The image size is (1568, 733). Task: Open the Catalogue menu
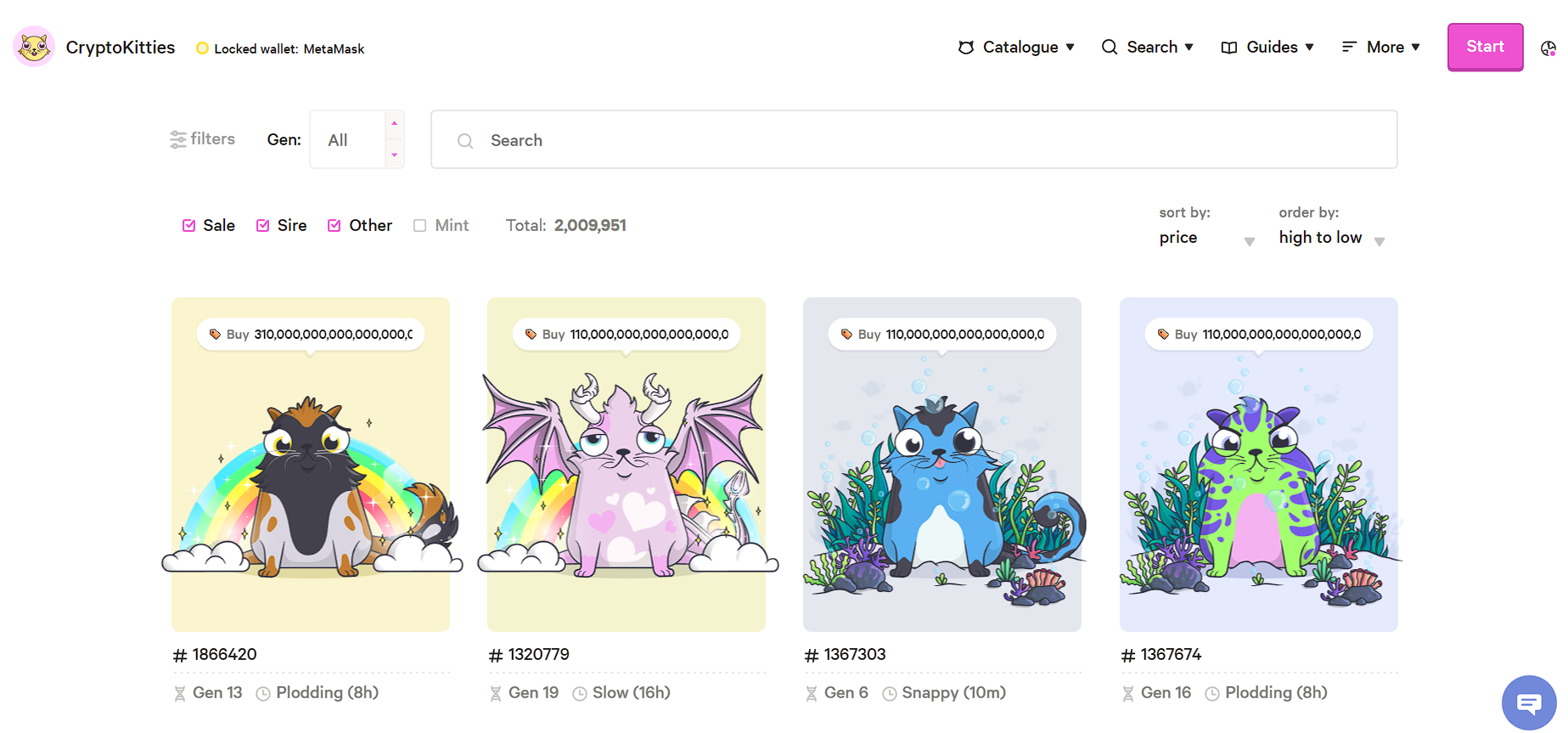click(1016, 47)
